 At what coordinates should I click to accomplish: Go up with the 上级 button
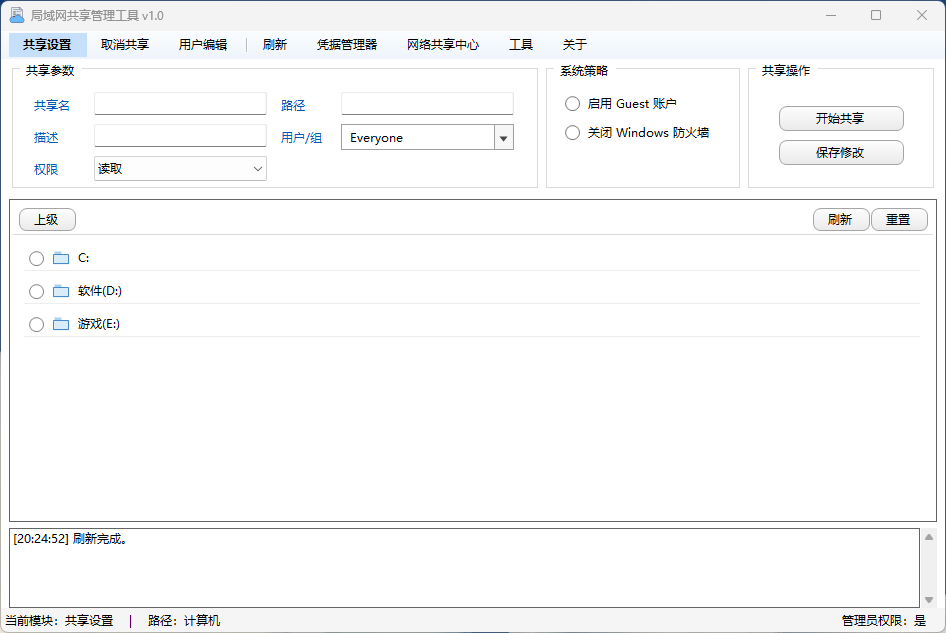[47, 220]
